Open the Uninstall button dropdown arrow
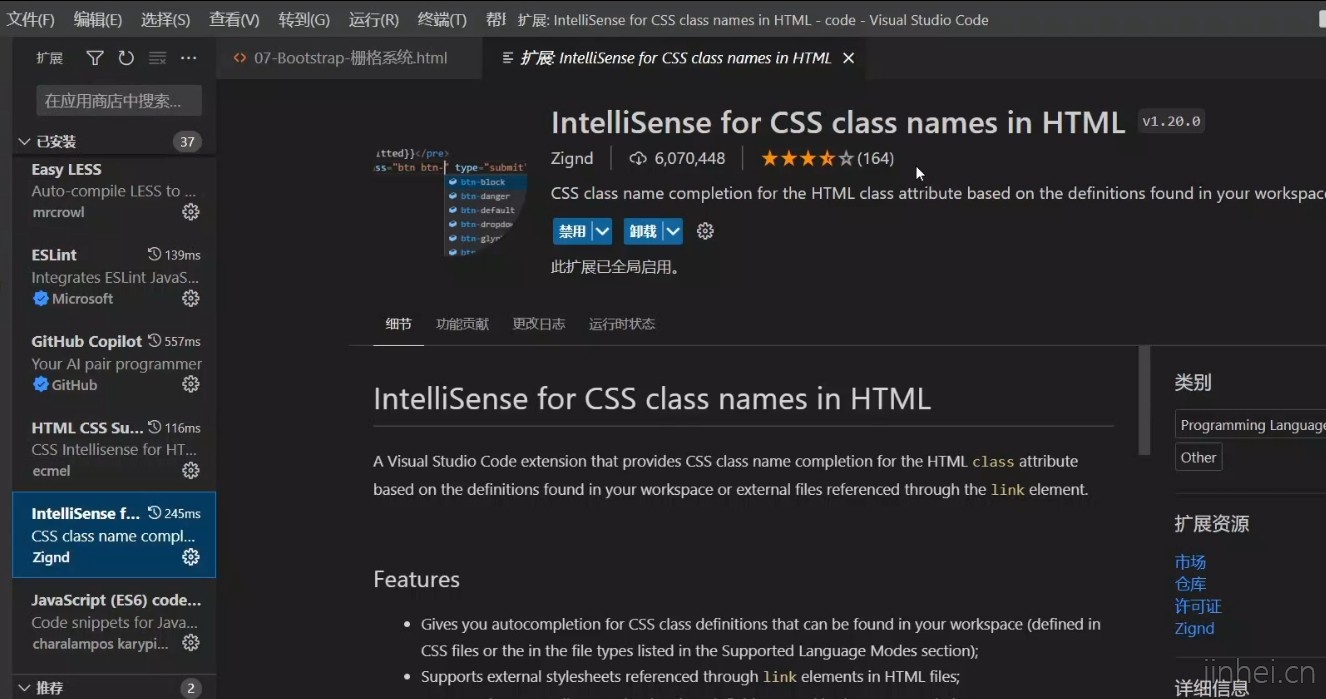This screenshot has width=1326, height=699. pyautogui.click(x=673, y=231)
